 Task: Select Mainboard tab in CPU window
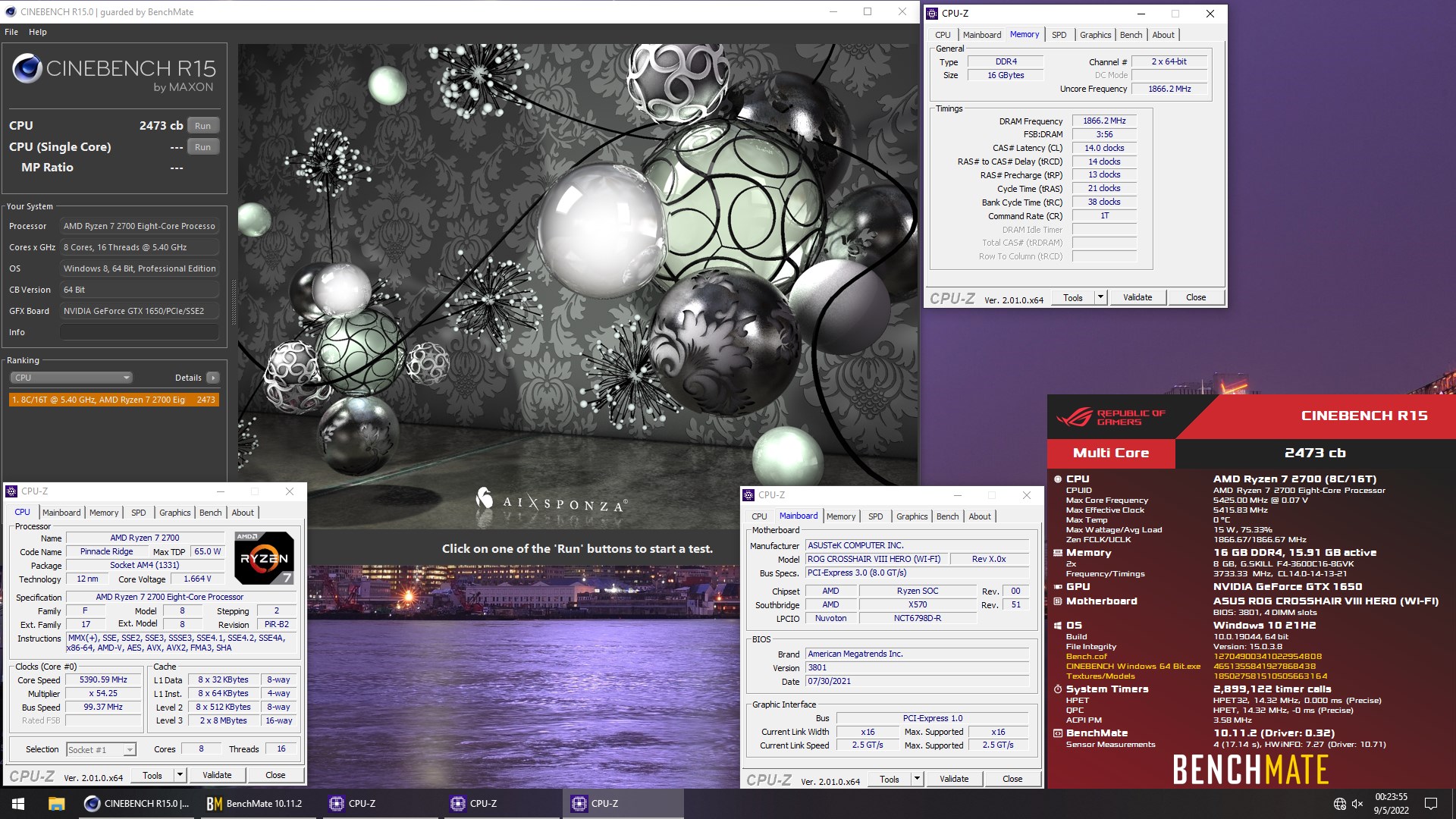(x=61, y=513)
